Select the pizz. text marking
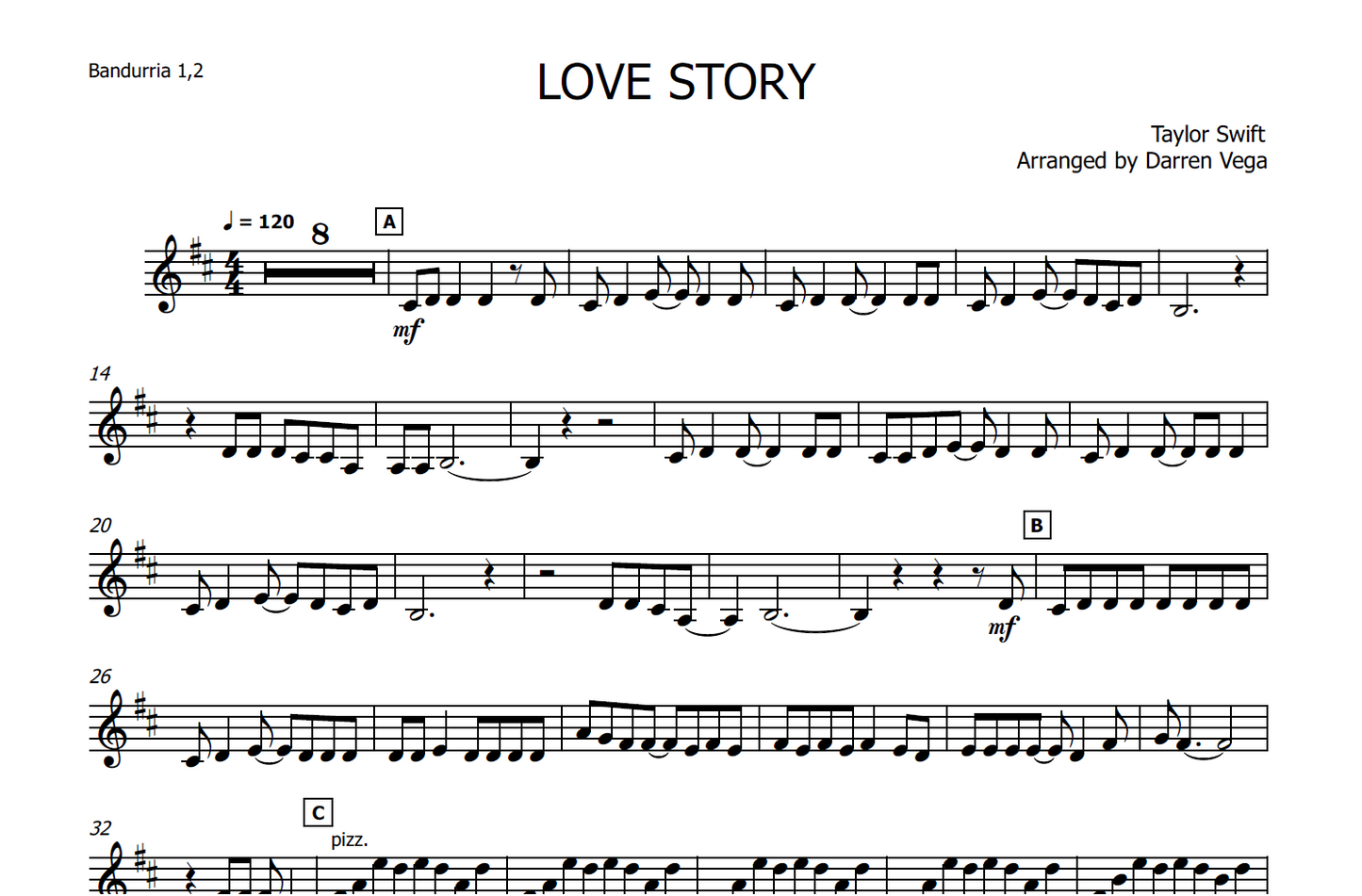 coord(349,839)
